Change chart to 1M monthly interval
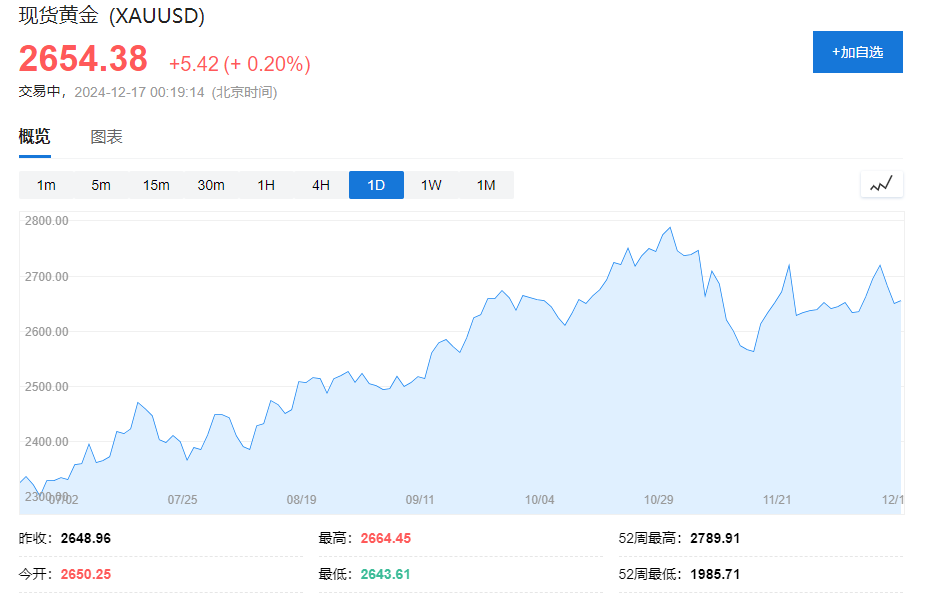 (486, 185)
